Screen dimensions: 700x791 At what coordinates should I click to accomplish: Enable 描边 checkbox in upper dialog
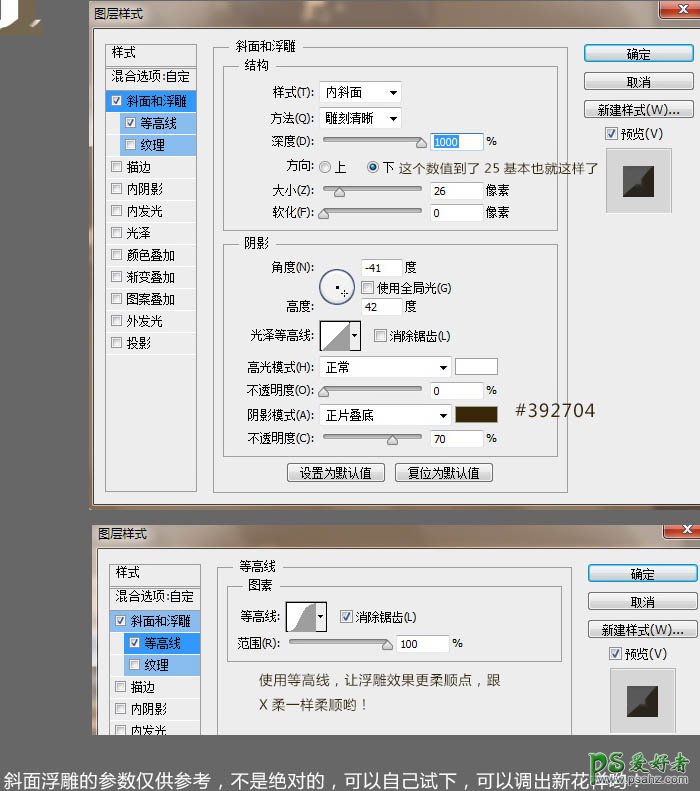(116, 166)
